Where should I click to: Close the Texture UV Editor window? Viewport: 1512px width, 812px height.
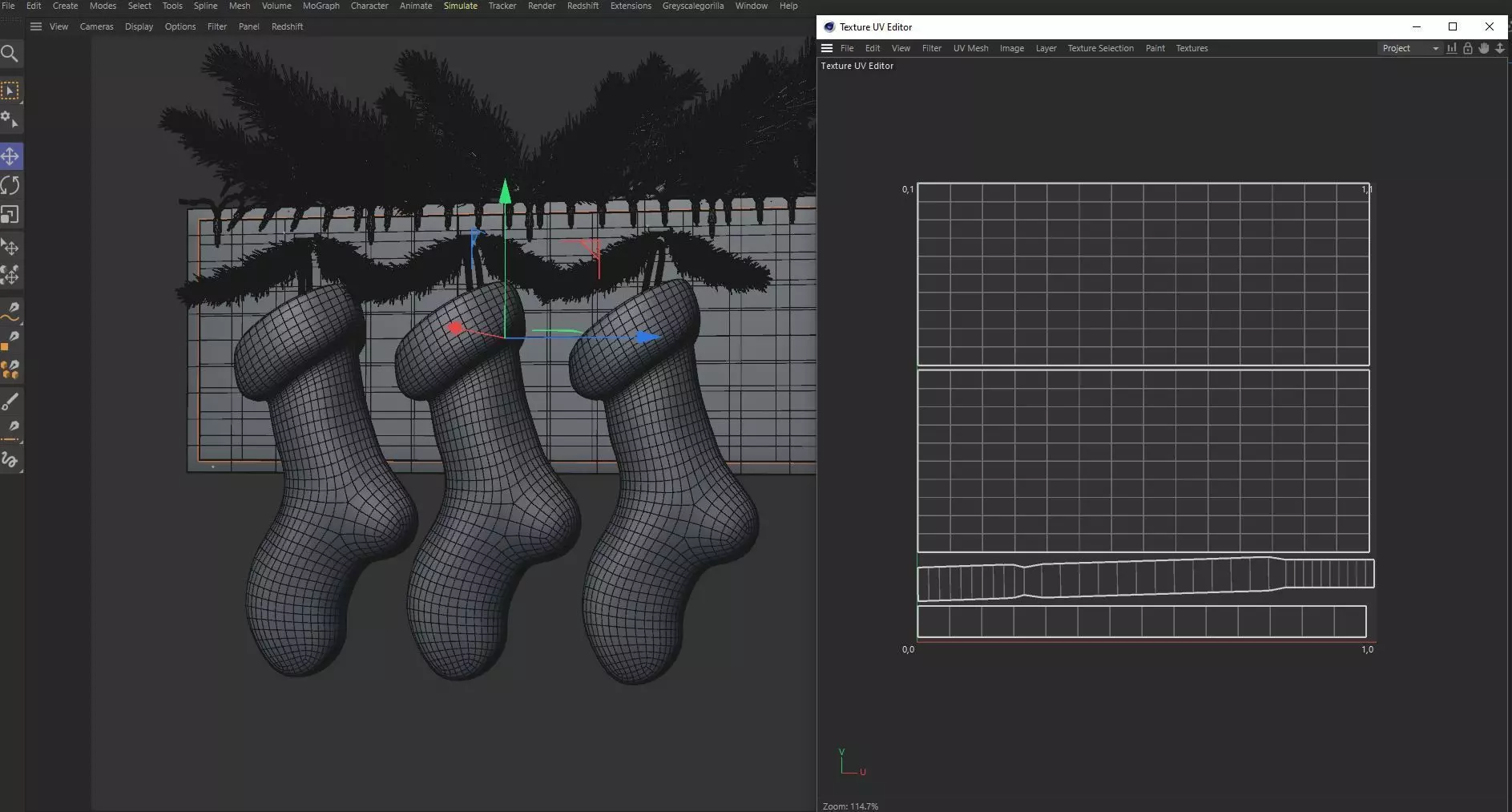1490,26
